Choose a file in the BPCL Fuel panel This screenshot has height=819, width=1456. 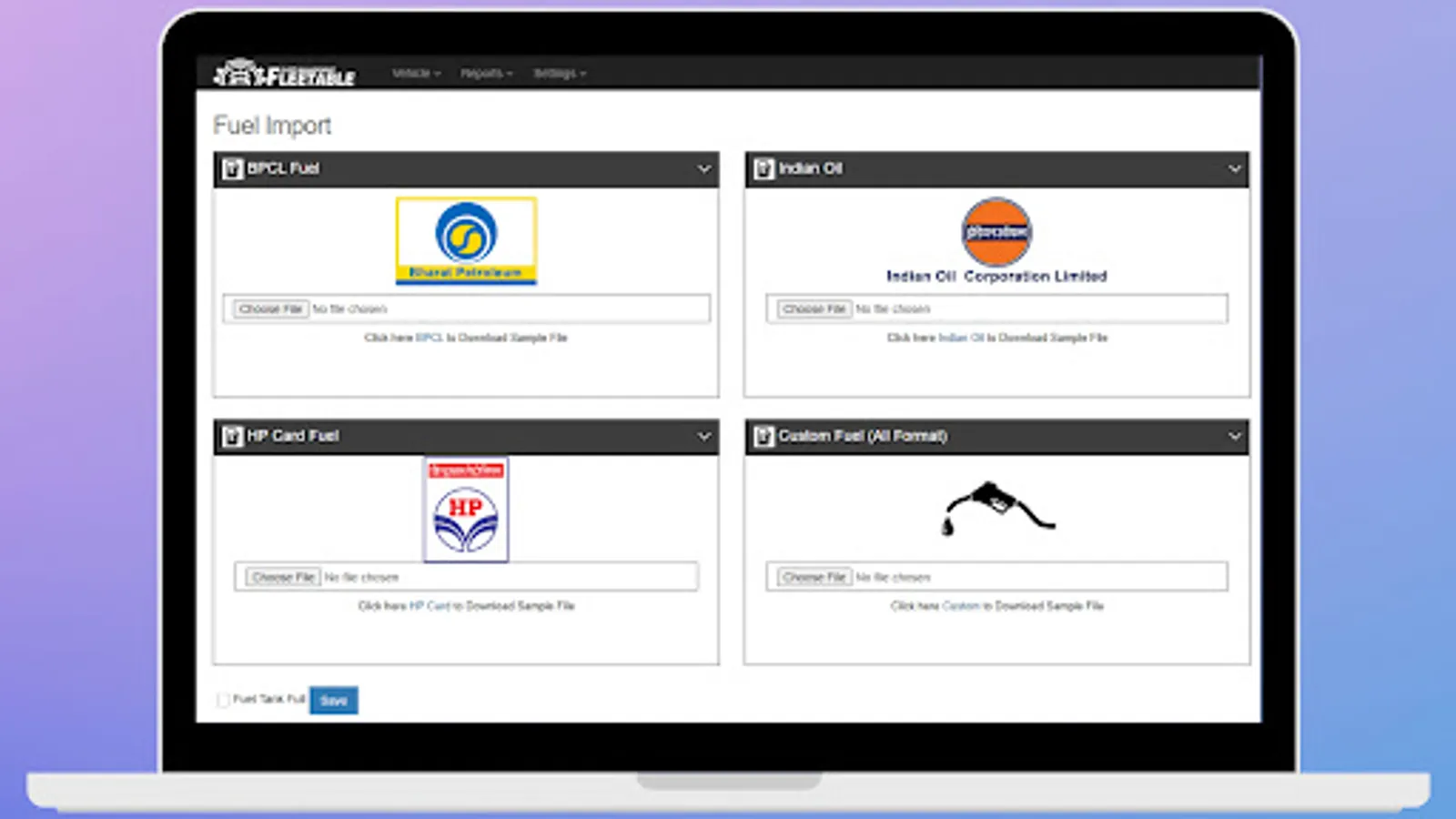coord(270,309)
